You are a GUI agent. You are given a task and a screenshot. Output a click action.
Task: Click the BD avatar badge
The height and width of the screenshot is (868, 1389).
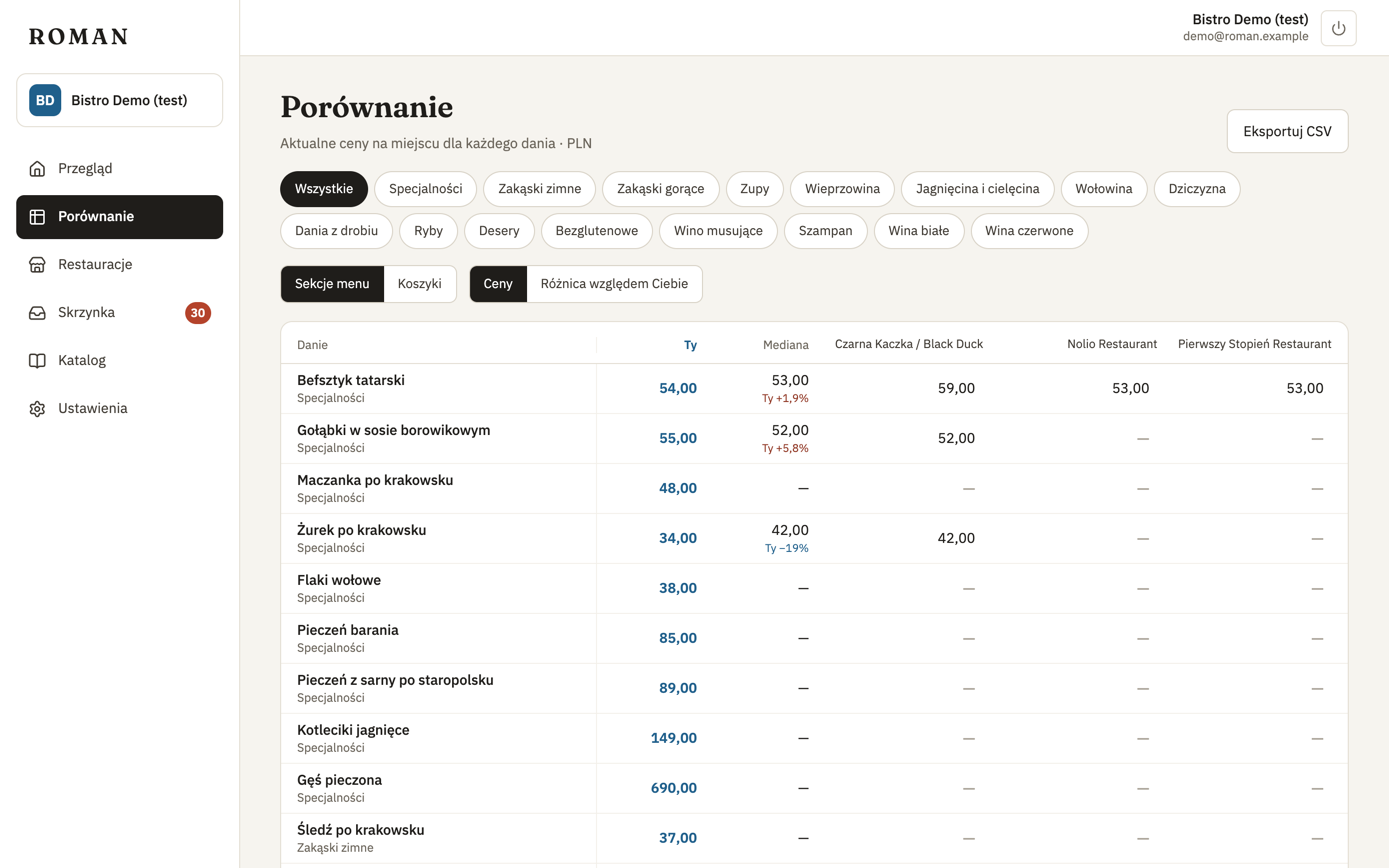click(45, 100)
